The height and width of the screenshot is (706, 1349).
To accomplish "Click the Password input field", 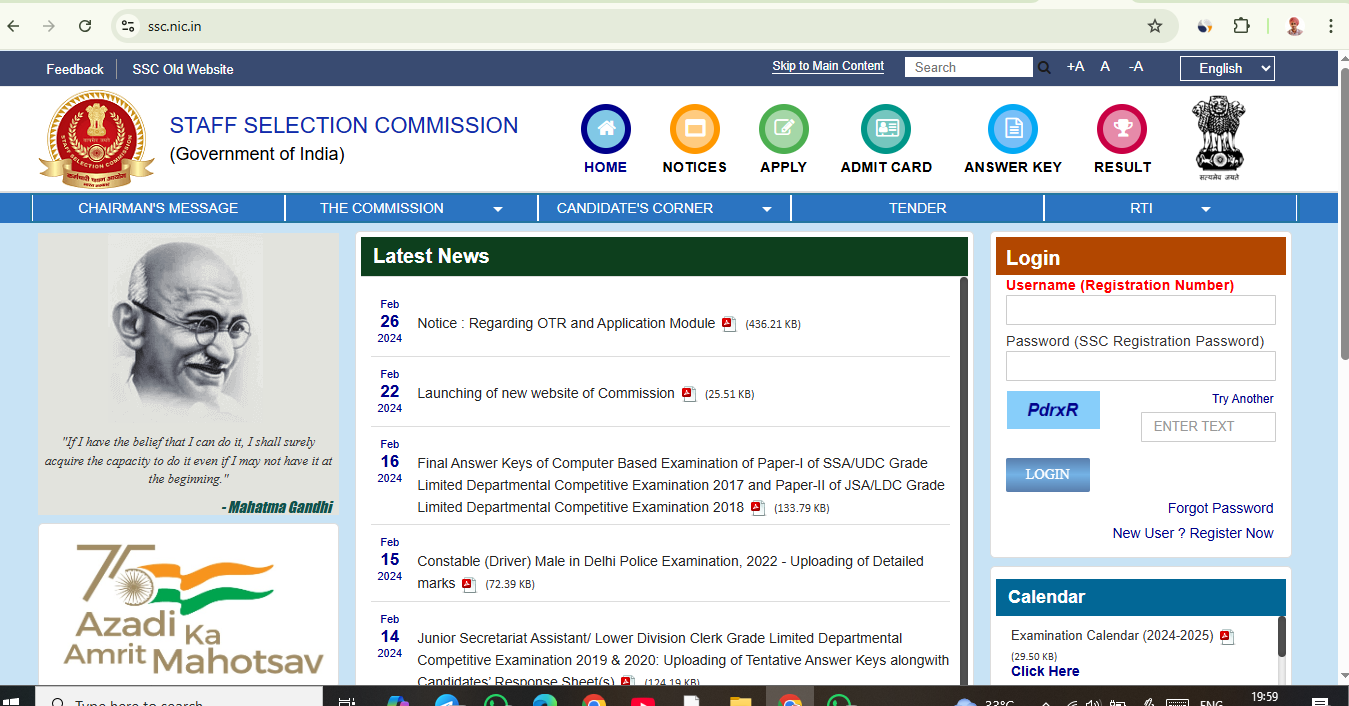I will click(1141, 366).
